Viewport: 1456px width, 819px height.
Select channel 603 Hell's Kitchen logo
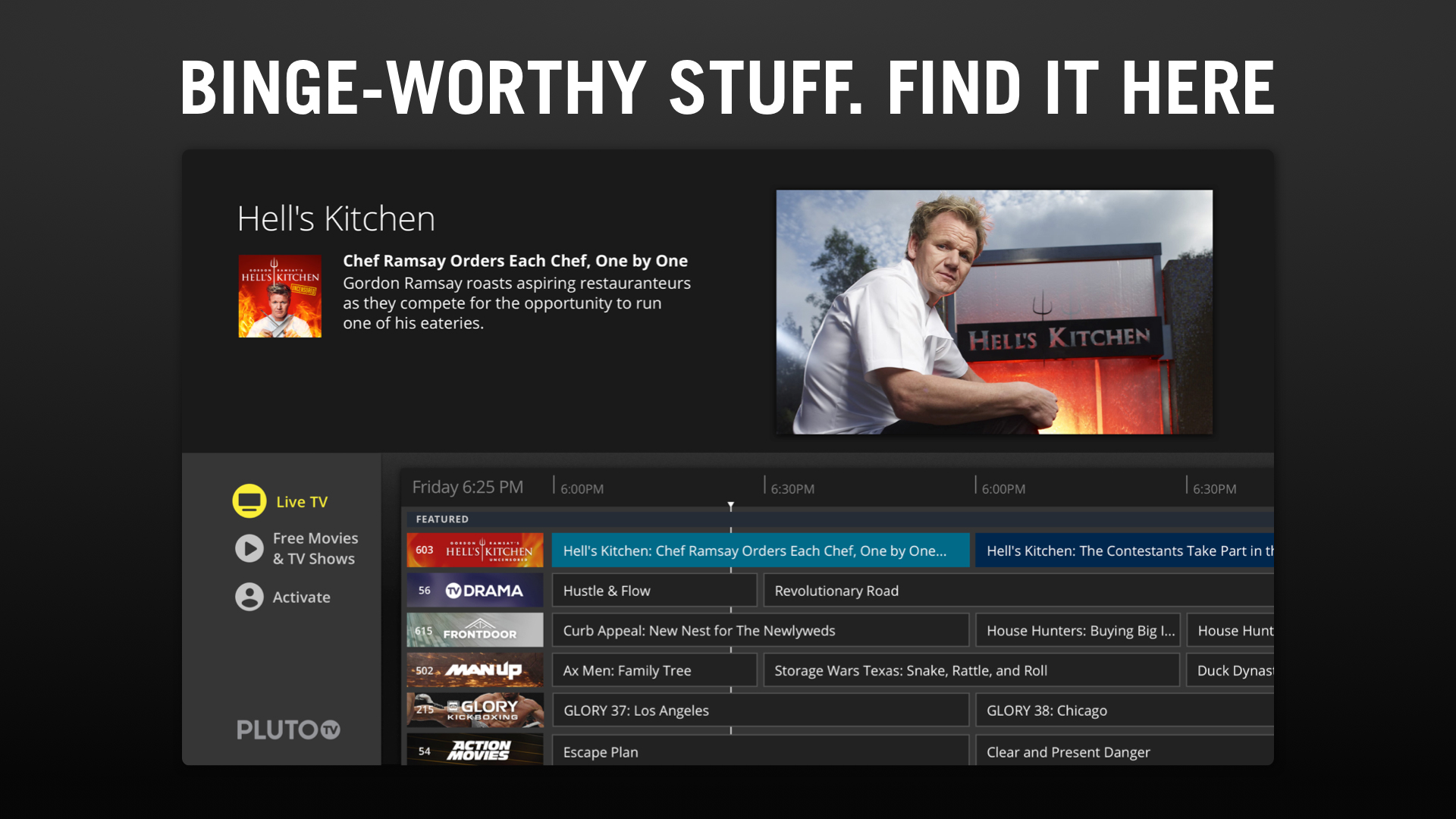point(475,551)
